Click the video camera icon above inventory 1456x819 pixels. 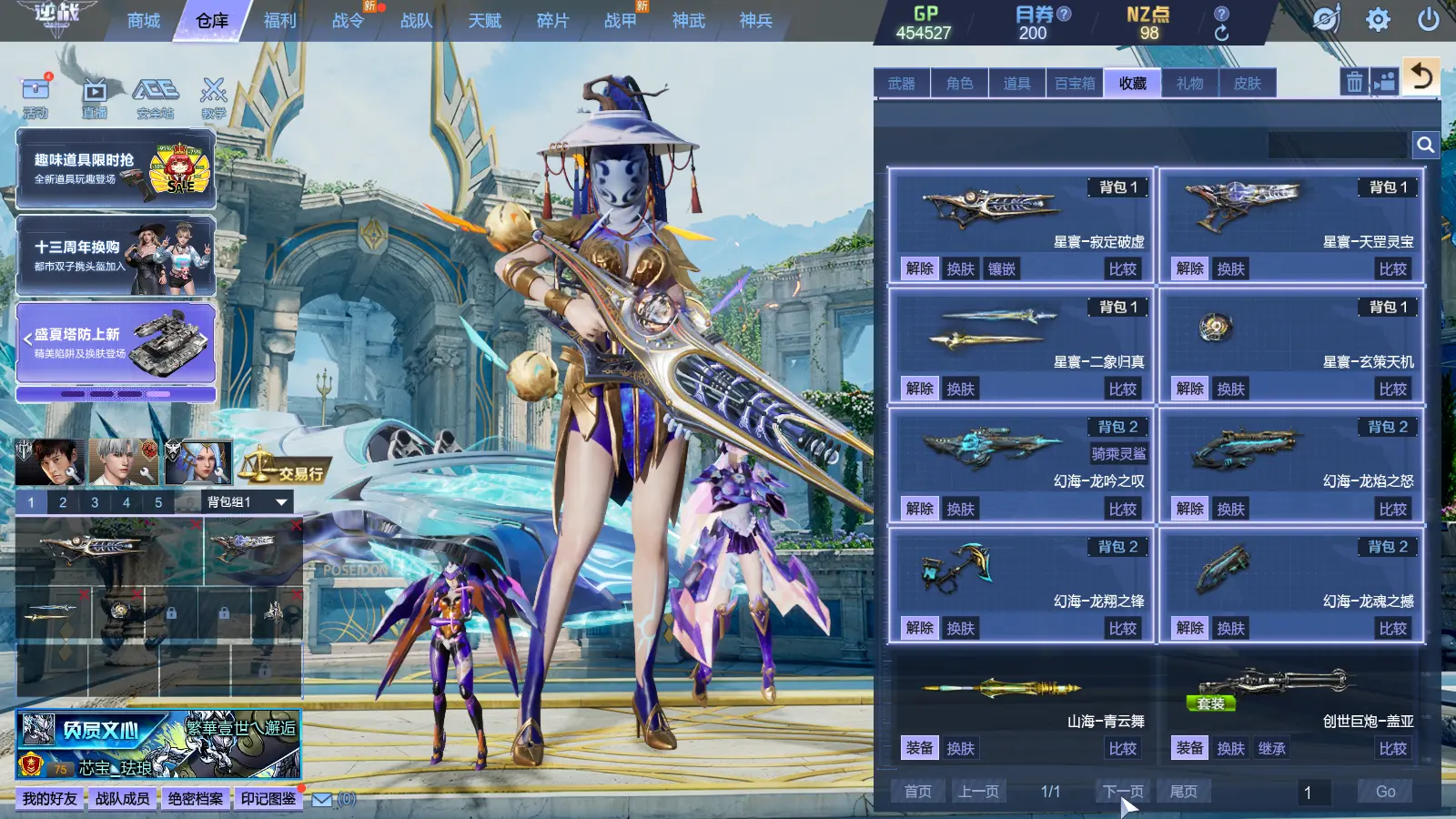(x=1384, y=82)
